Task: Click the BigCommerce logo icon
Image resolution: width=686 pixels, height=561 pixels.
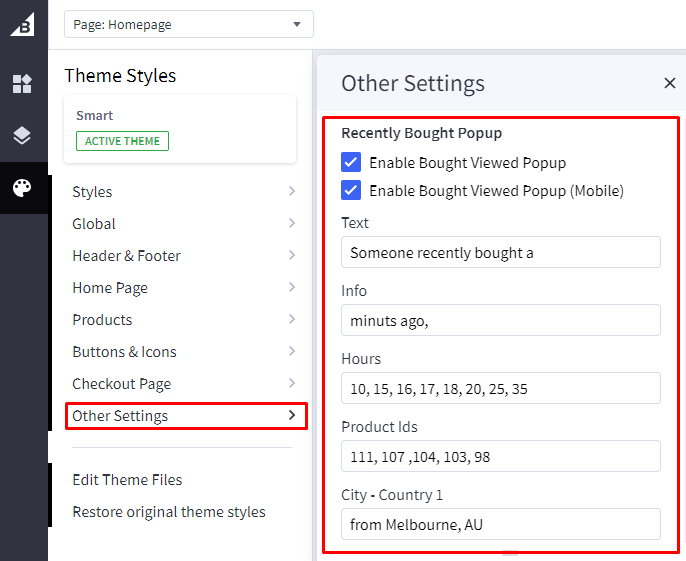Action: pos(22,24)
